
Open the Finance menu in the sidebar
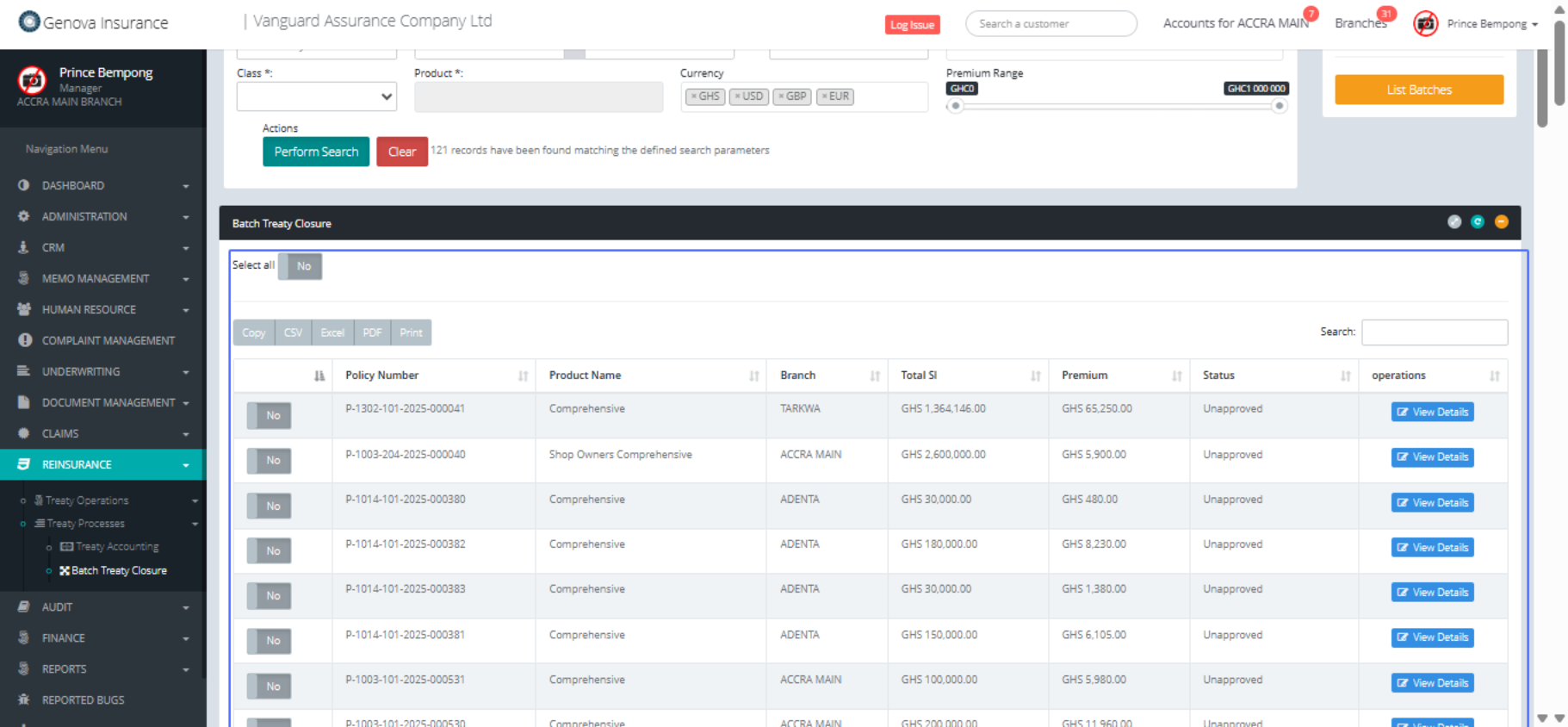(64, 638)
